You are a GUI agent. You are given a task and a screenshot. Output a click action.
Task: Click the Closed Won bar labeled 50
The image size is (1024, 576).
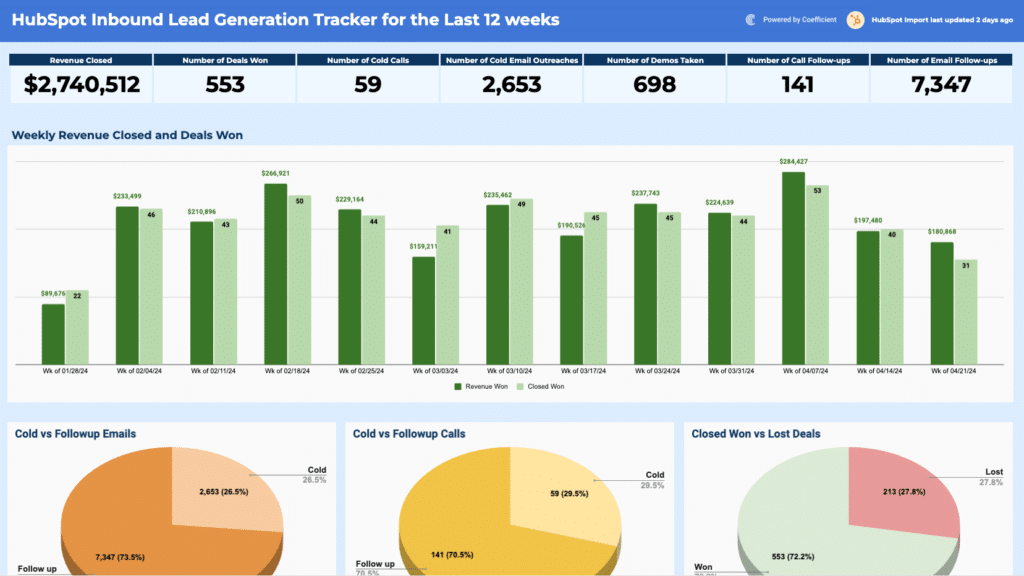tap(299, 280)
